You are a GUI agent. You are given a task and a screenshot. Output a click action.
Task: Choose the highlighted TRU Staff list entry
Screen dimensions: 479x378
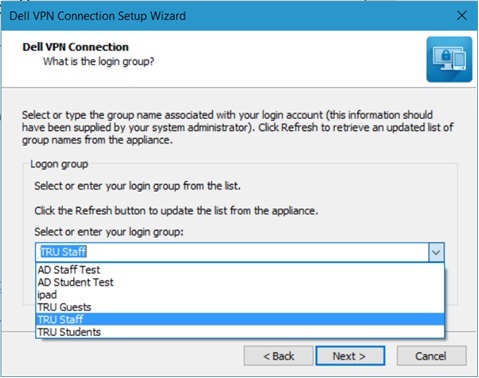point(240,319)
